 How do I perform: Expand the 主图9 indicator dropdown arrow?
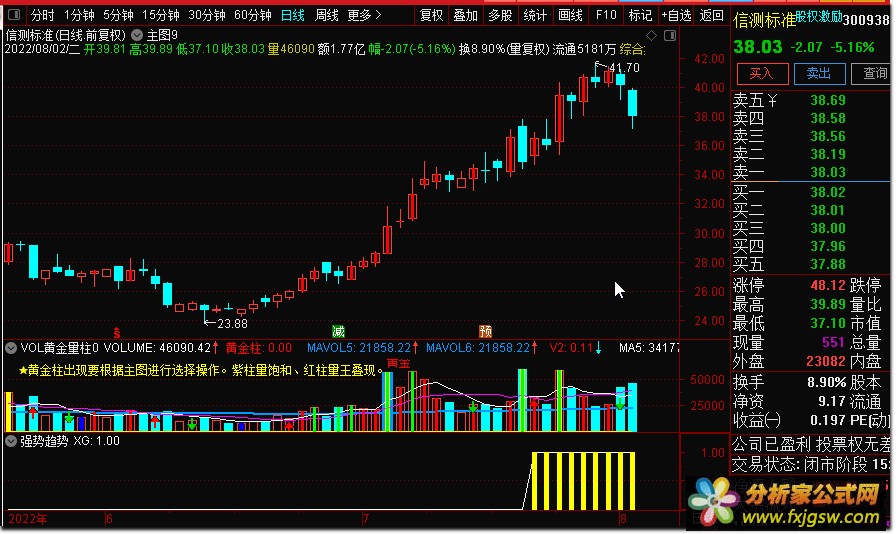pos(137,35)
